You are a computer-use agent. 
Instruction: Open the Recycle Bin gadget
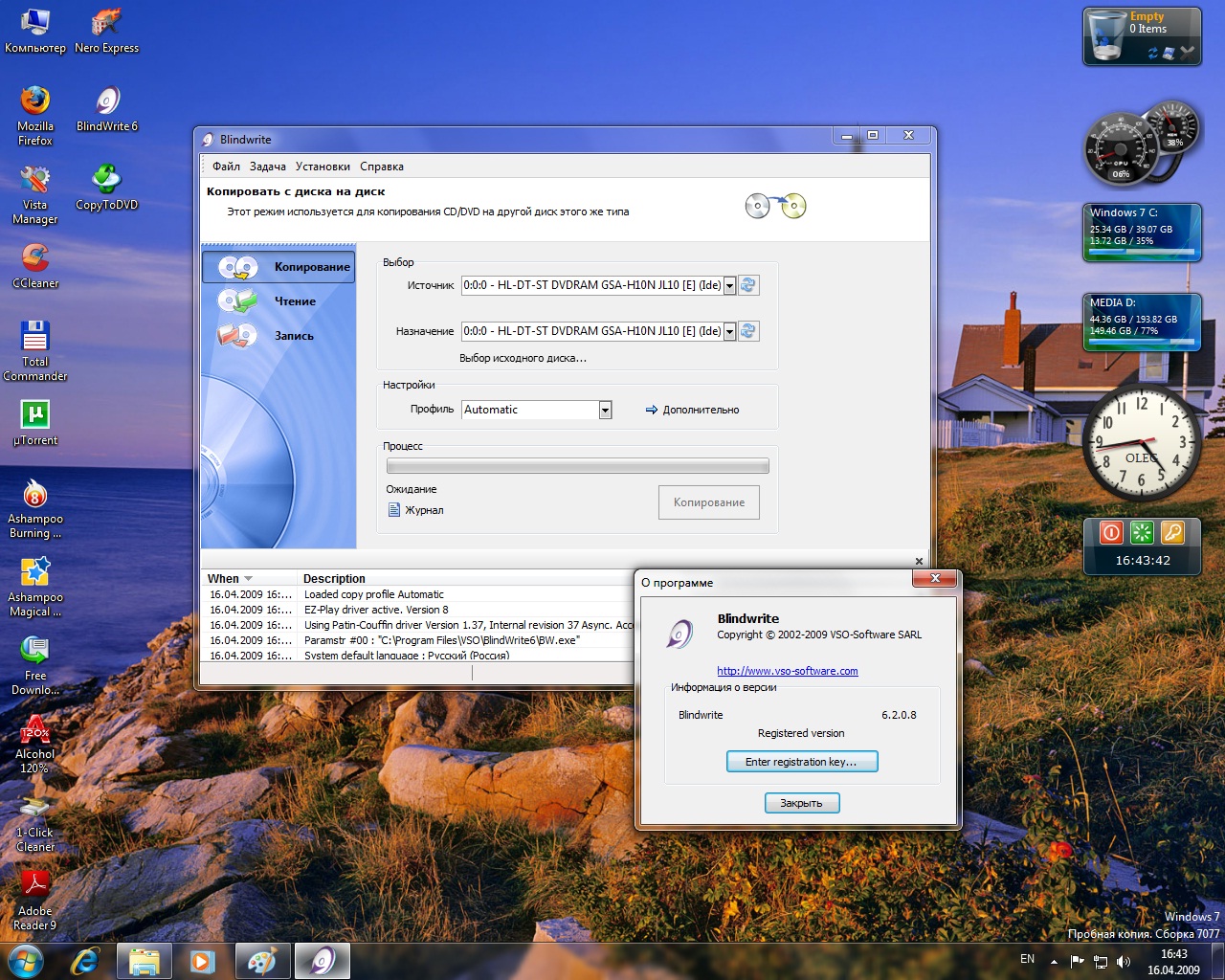tap(1142, 36)
